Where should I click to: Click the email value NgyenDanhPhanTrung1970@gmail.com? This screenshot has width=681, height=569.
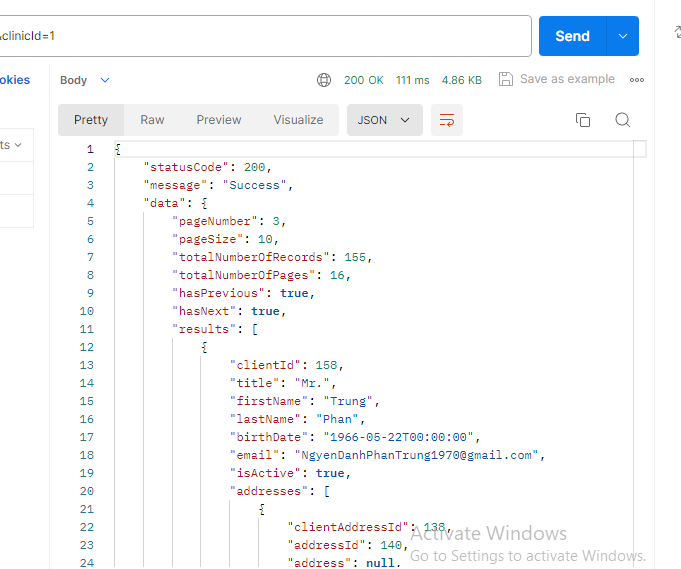coord(416,455)
